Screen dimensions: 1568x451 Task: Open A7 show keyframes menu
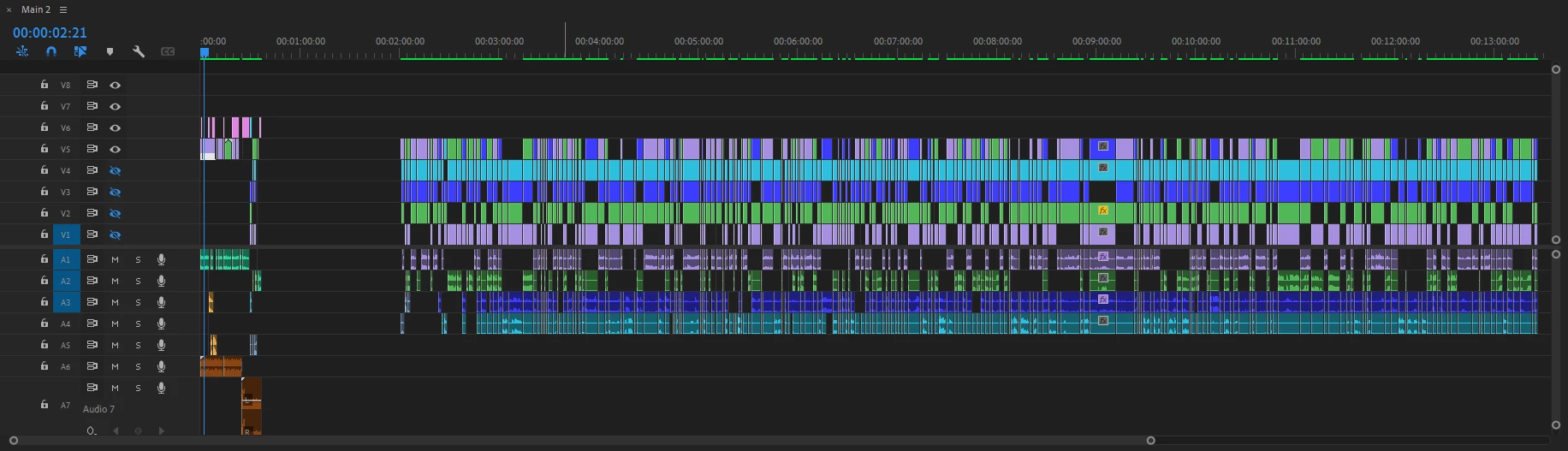[x=92, y=430]
